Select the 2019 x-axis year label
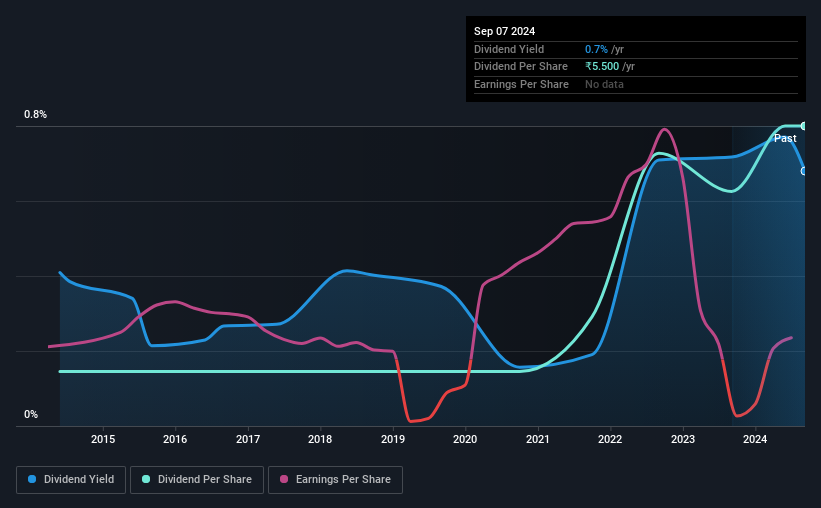This screenshot has width=821, height=508. 393,439
